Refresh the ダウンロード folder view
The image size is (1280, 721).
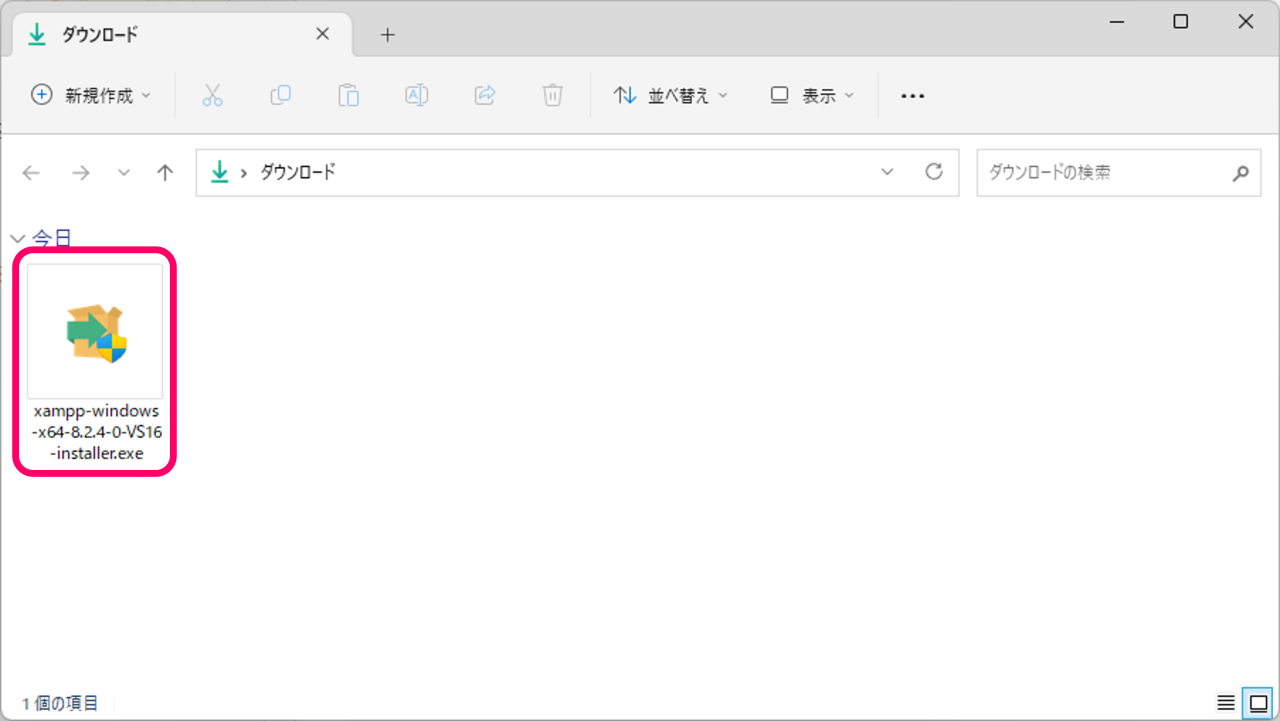[x=934, y=172]
